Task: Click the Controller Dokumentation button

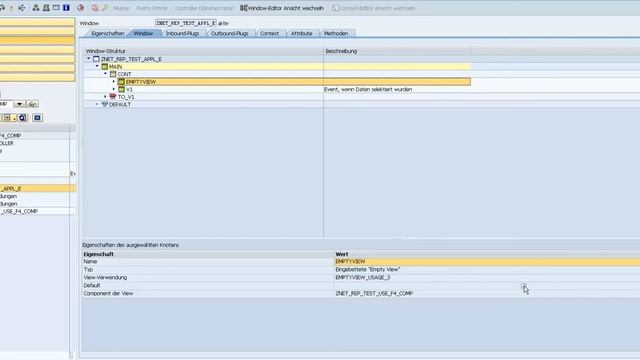Action: coord(204,8)
